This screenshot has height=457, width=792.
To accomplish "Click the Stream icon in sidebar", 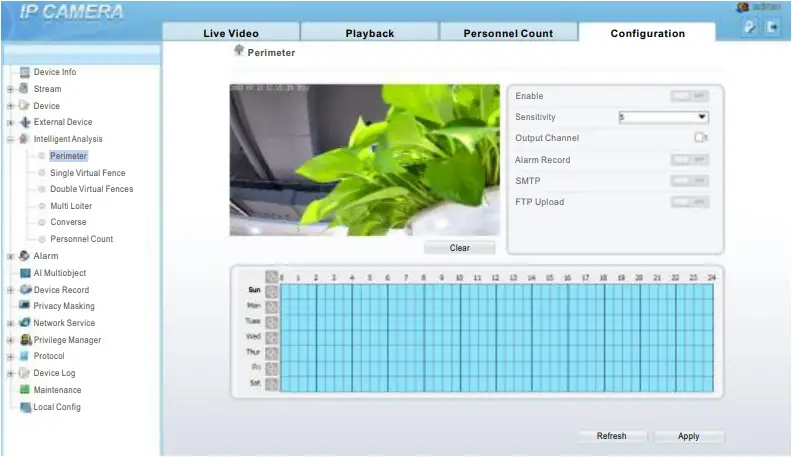I will pos(24,88).
